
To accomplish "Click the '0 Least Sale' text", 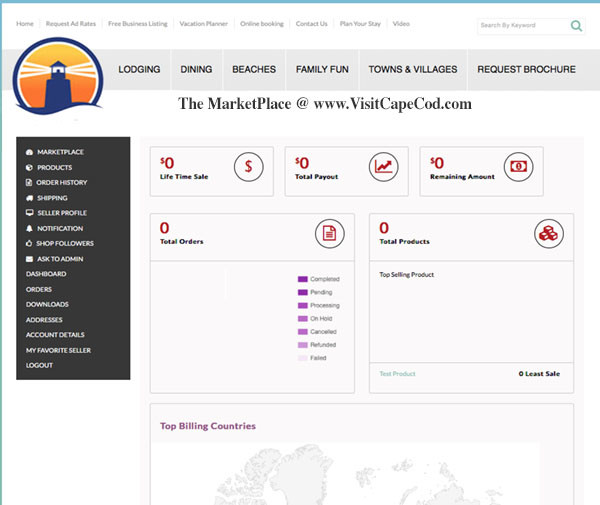I will pos(539,374).
